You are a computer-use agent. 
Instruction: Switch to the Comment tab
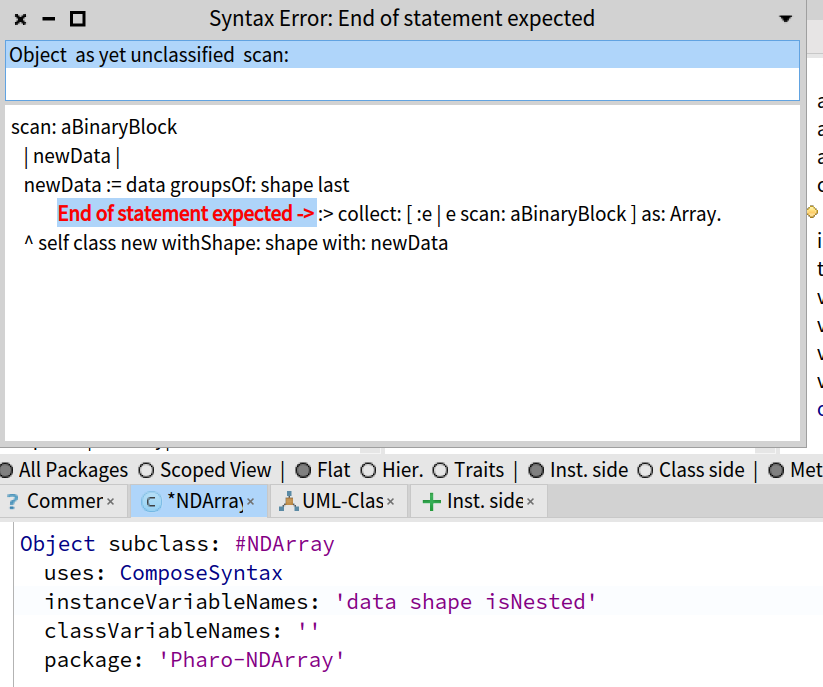(x=64, y=501)
